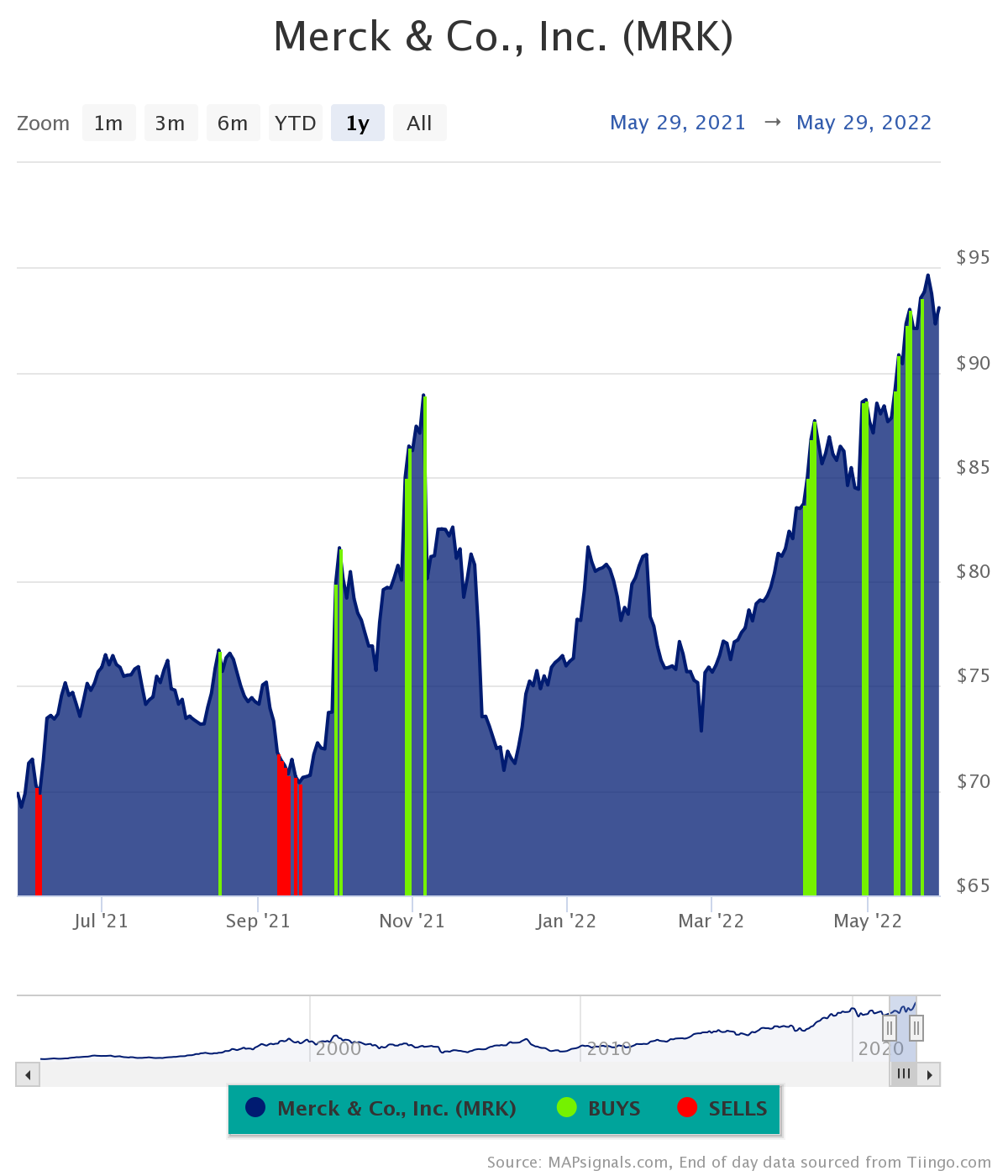Click the $80 y-axis label

[974, 571]
